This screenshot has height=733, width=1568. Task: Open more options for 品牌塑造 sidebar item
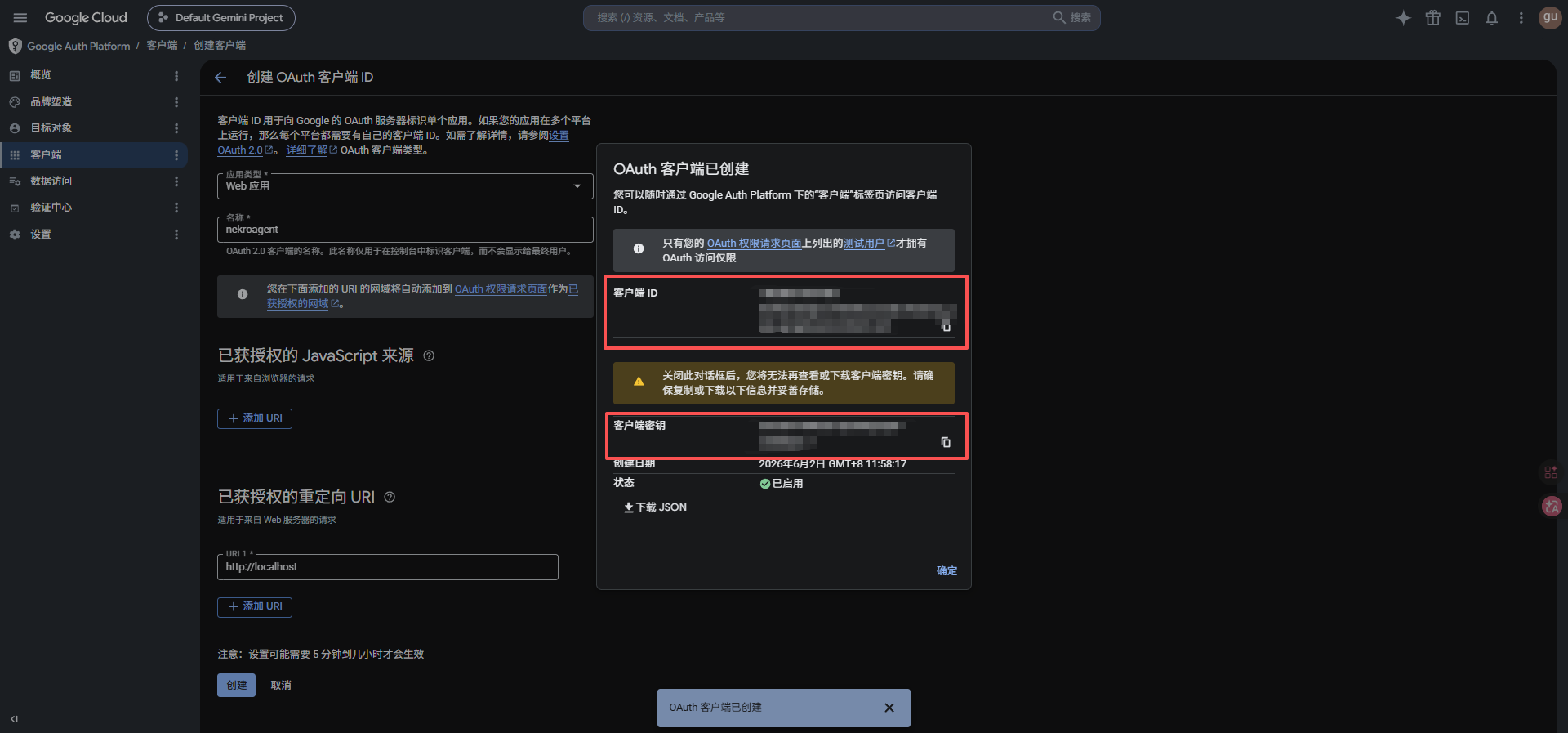pos(176,102)
